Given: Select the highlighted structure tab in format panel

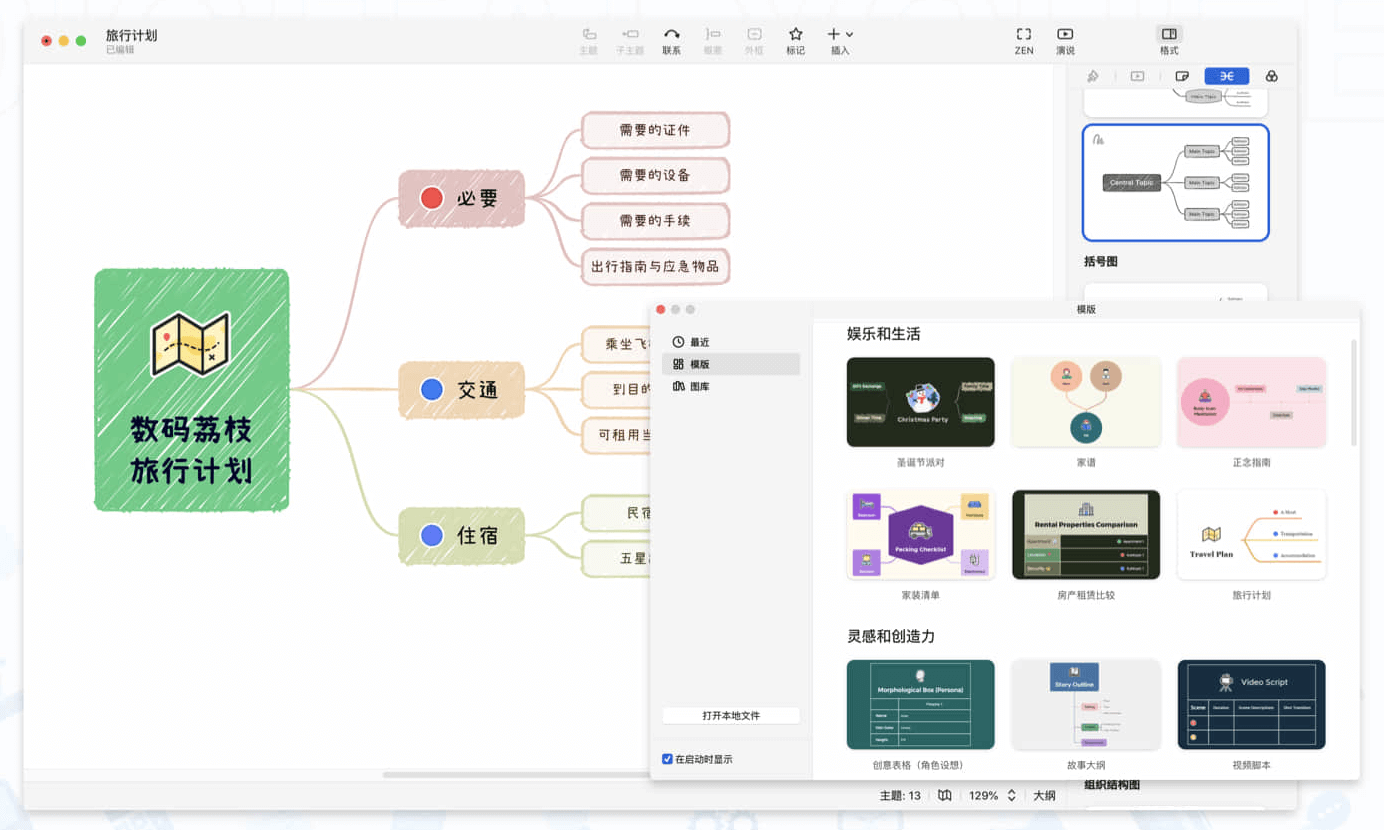Looking at the screenshot, I should [x=1226, y=76].
